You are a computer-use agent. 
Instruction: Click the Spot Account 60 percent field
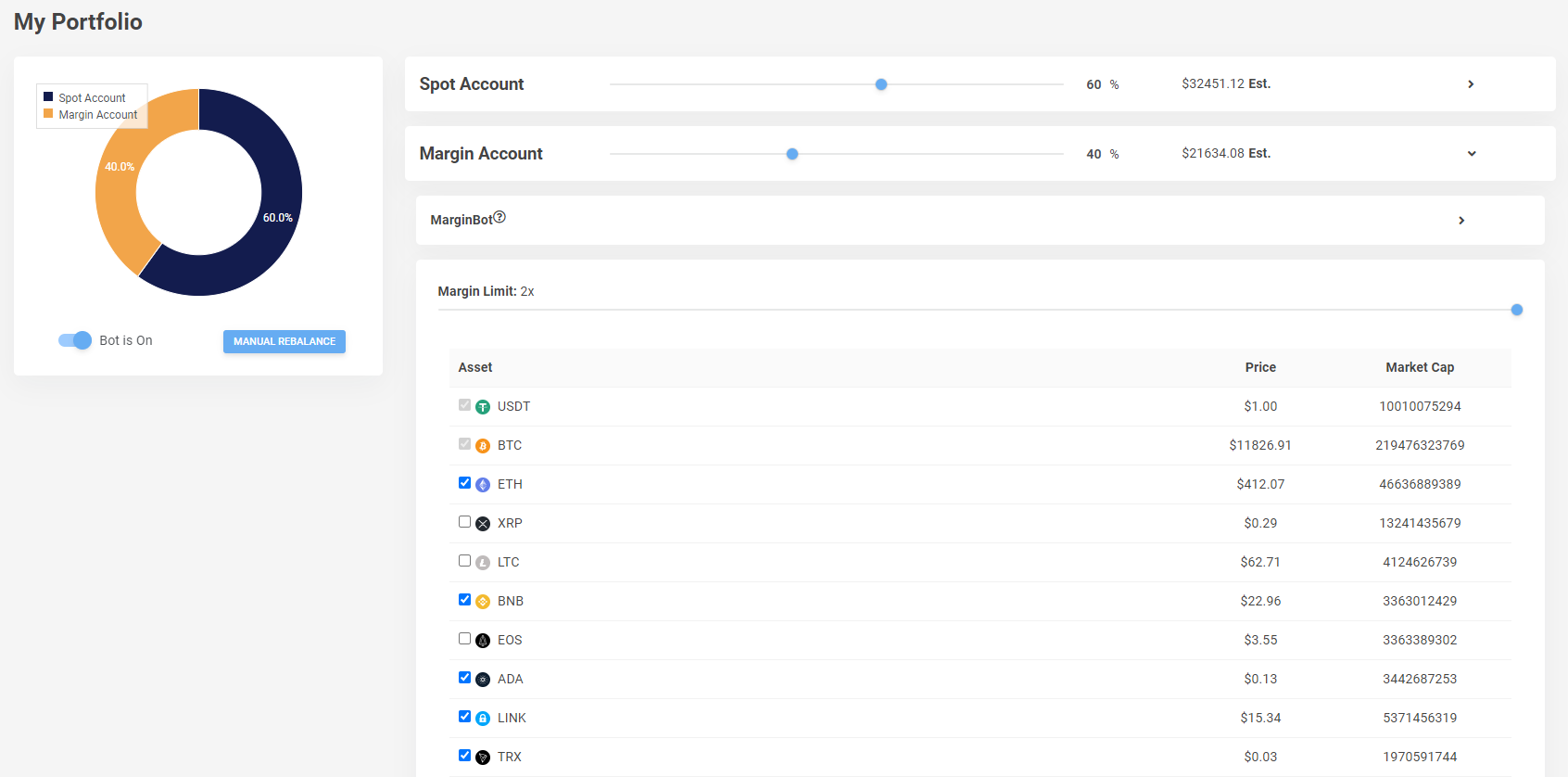1094,84
